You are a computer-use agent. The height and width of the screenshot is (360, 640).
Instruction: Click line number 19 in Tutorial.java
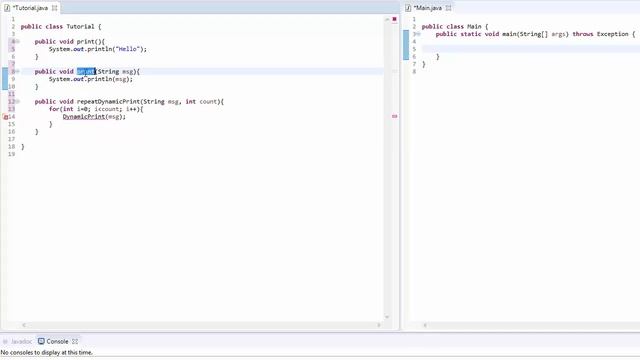(x=11, y=154)
